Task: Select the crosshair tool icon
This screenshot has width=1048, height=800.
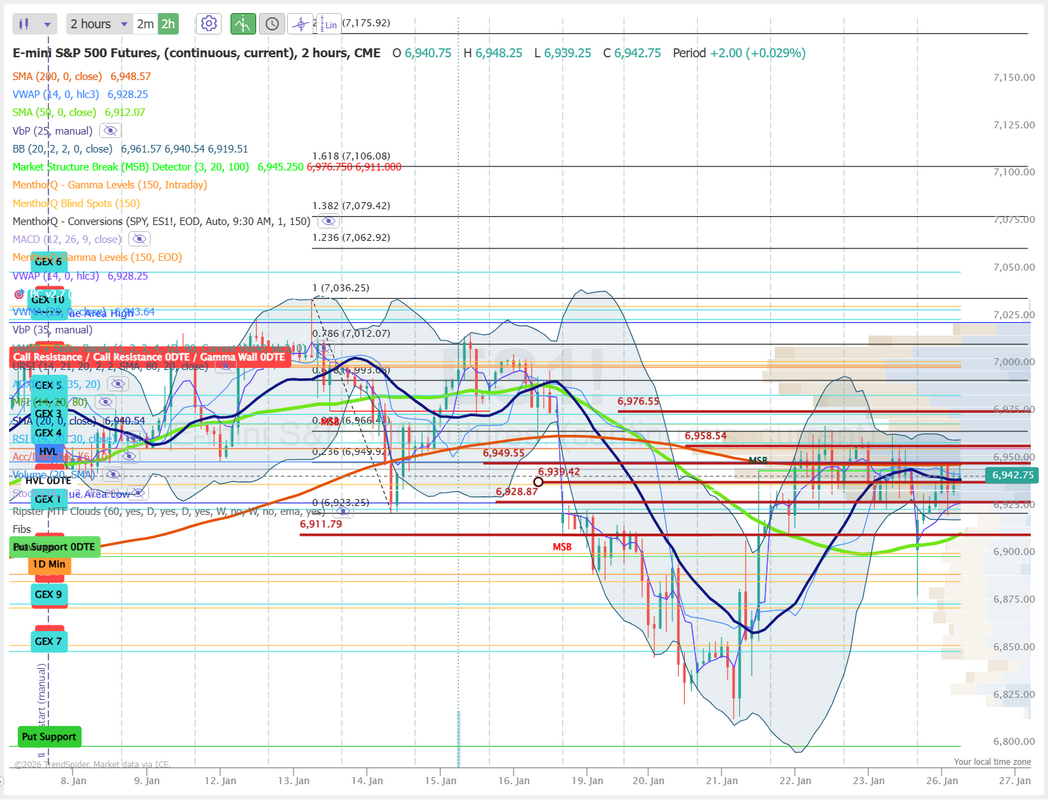Action: (x=300, y=24)
